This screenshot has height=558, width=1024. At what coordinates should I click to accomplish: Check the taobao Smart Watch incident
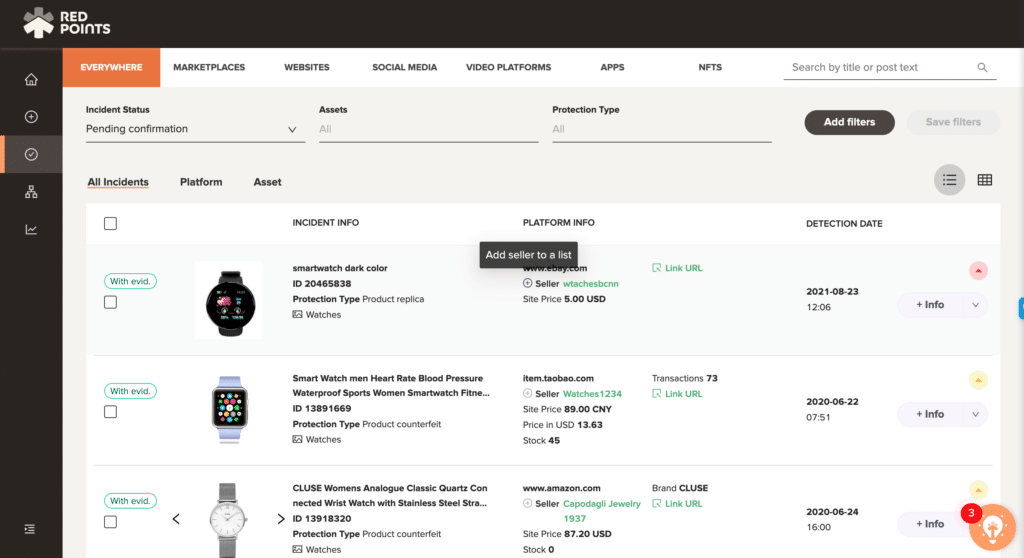pyautogui.click(x=110, y=412)
